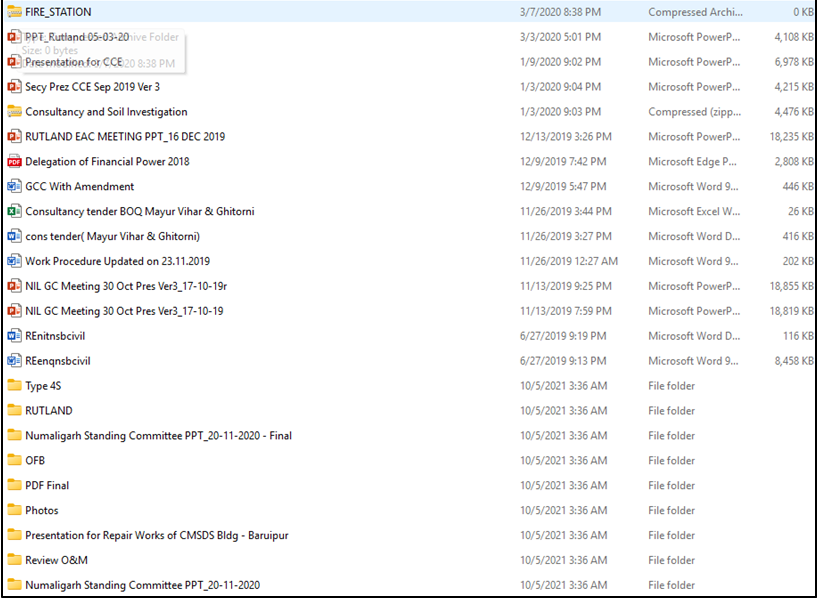Click the Word icon next to GCC With Amendment

tap(14, 187)
